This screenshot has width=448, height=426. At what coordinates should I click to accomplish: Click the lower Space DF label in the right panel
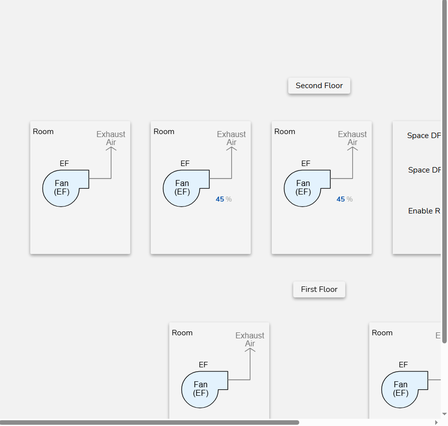[424, 170]
